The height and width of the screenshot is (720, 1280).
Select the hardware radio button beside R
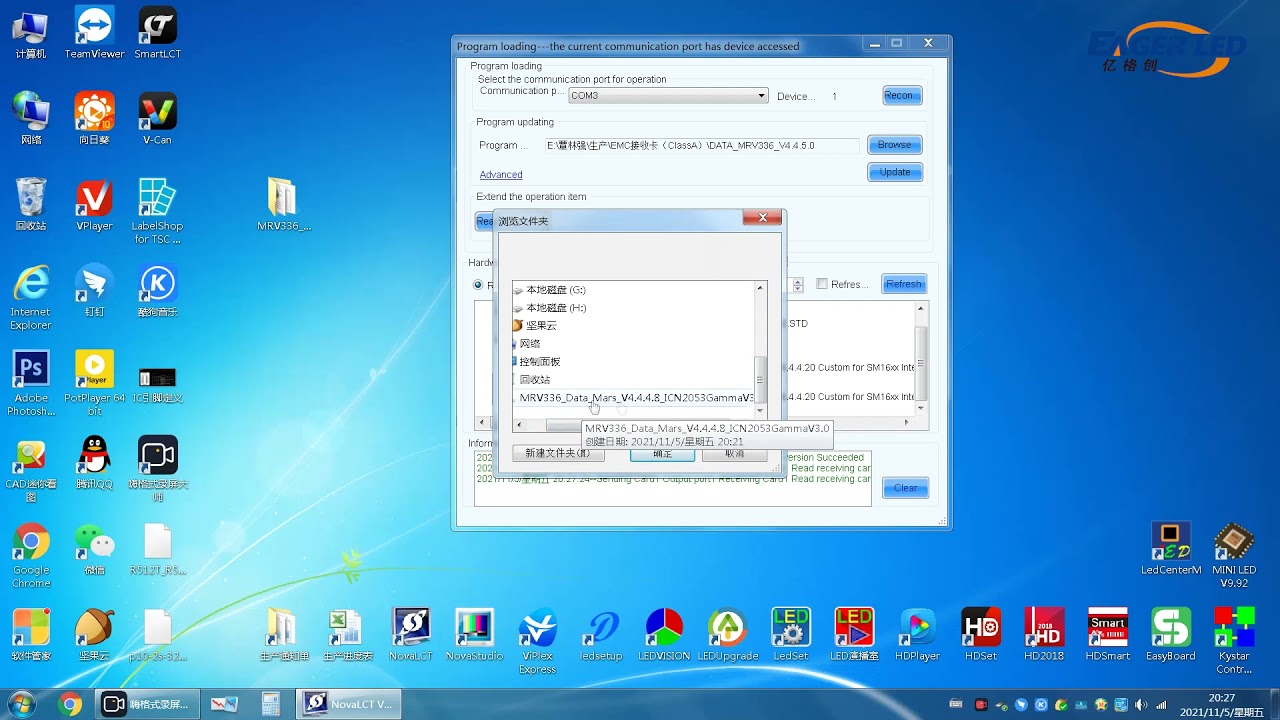coord(479,285)
